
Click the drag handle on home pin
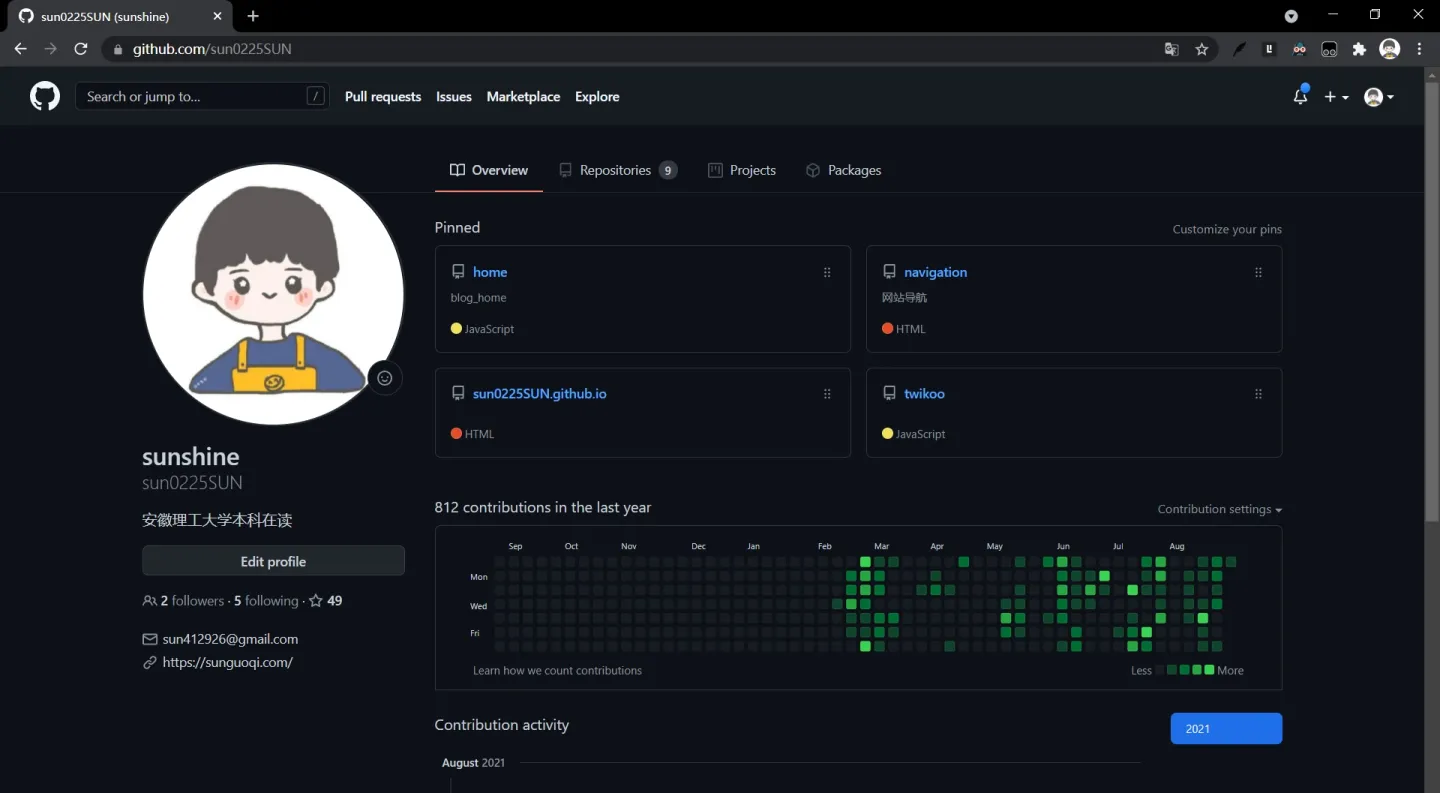827,272
